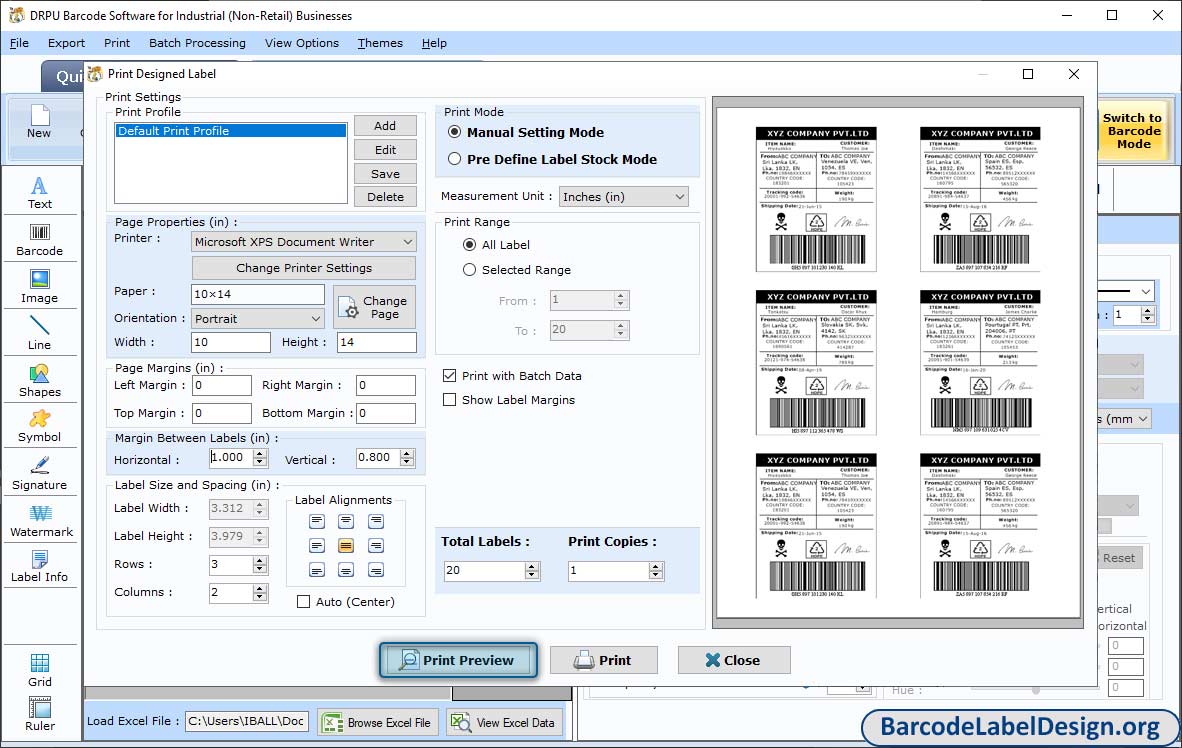Select the Text tool in sidebar
Viewport: 1182px width, 748px height.
click(39, 193)
